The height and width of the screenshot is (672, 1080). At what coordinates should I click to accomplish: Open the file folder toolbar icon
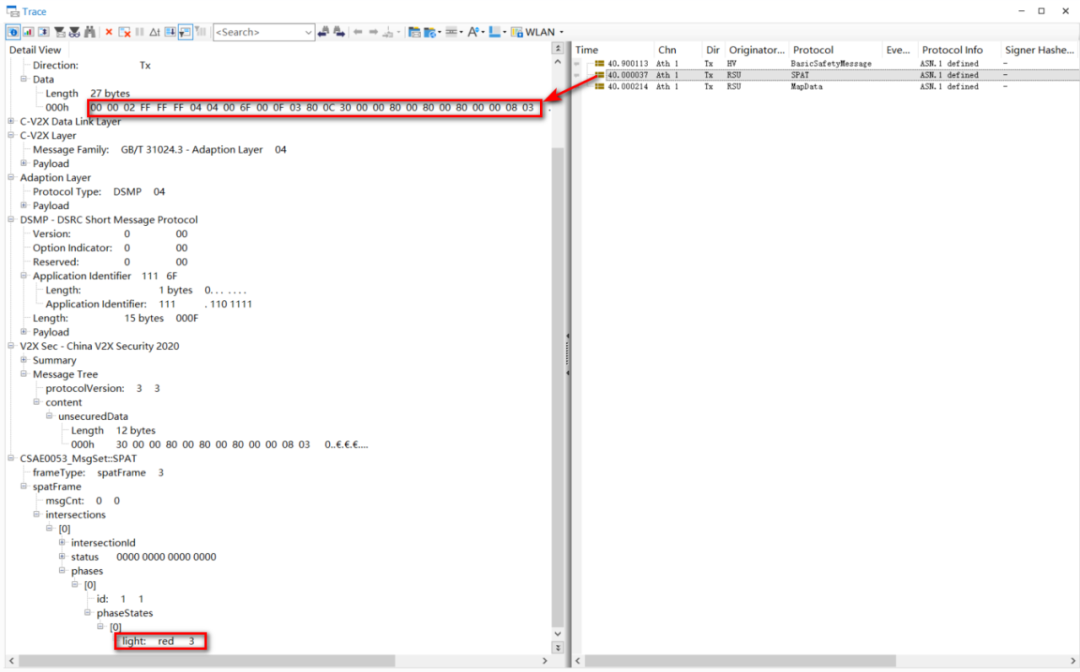(414, 32)
